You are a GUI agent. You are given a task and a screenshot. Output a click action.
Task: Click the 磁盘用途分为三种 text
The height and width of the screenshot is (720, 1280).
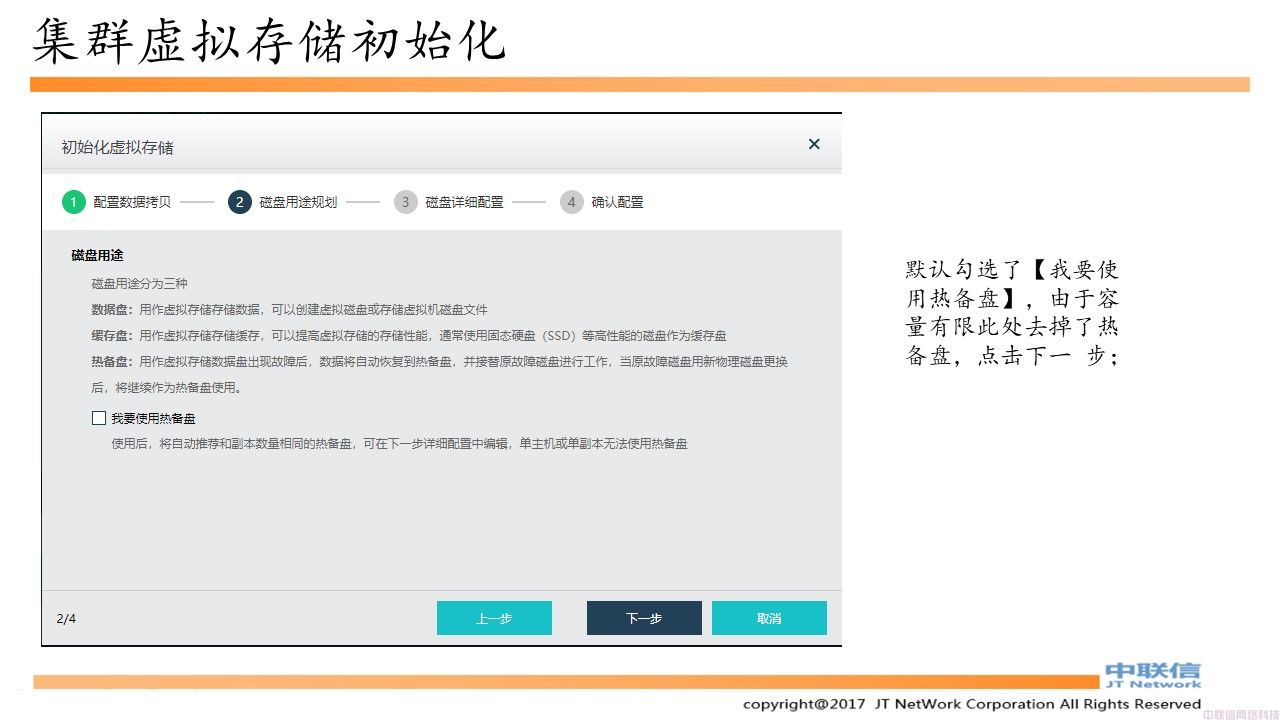(139, 284)
